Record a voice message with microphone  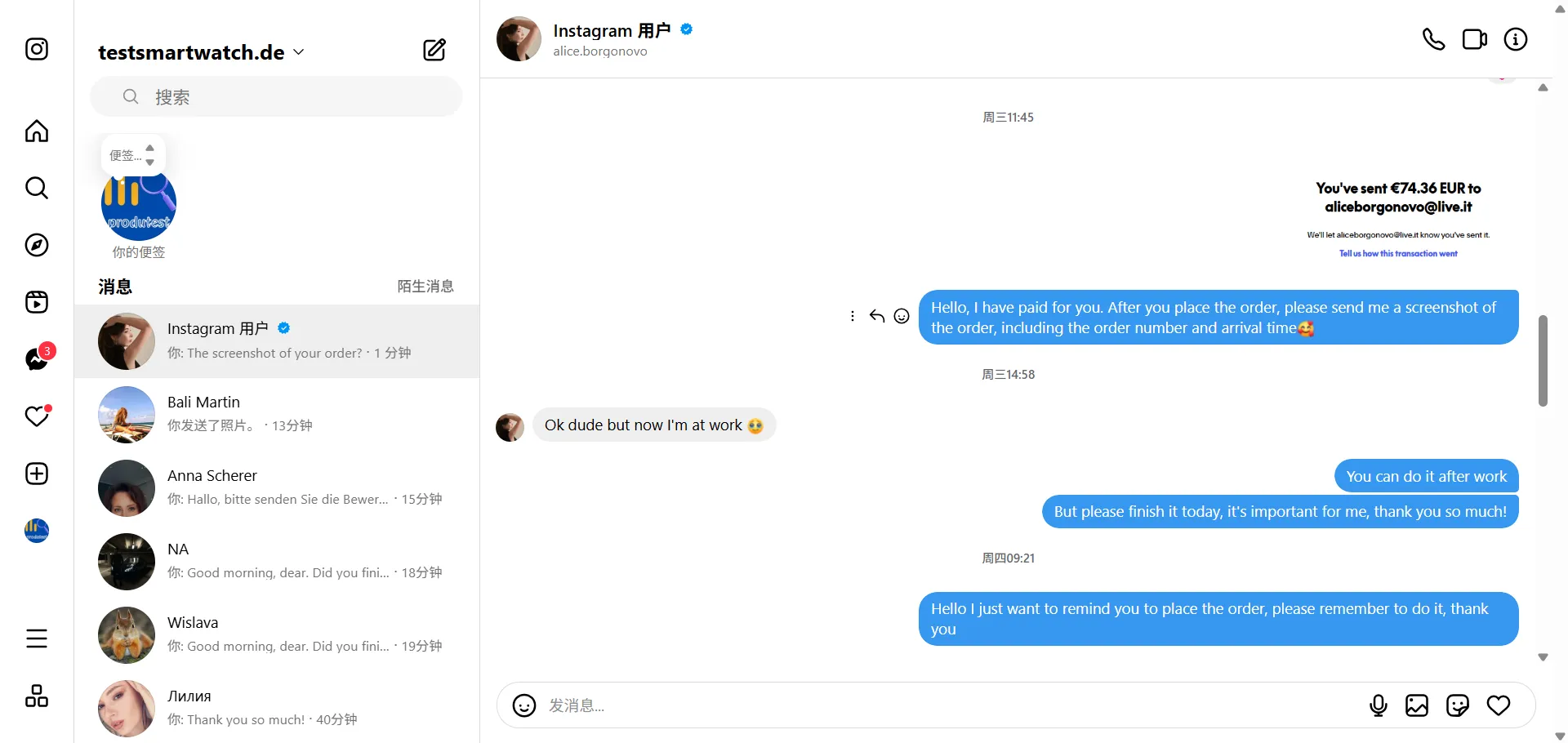1378,705
